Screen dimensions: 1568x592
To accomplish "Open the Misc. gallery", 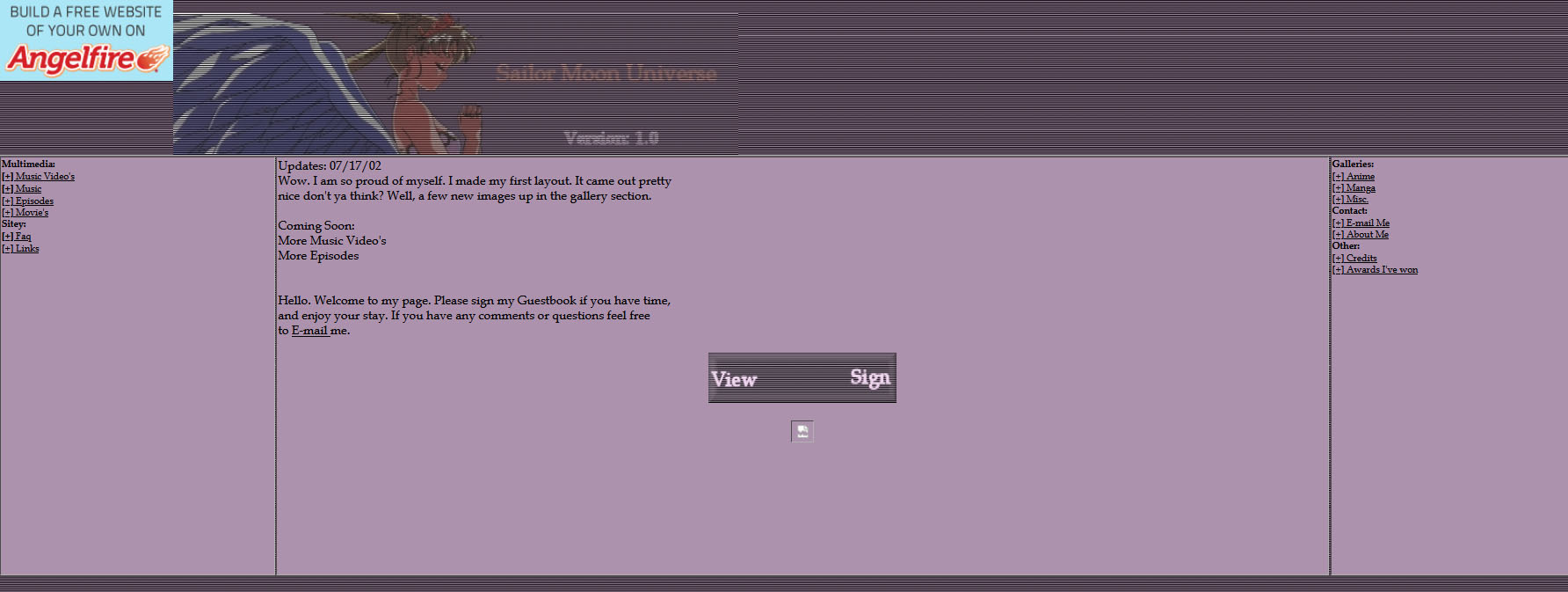I will pyautogui.click(x=1350, y=199).
